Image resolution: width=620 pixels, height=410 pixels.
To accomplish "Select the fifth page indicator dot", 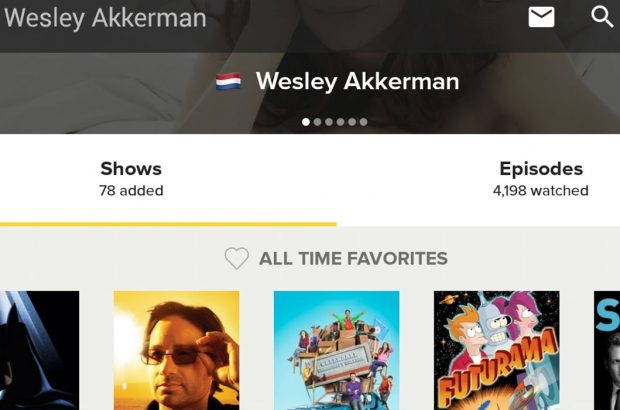I will coord(352,122).
